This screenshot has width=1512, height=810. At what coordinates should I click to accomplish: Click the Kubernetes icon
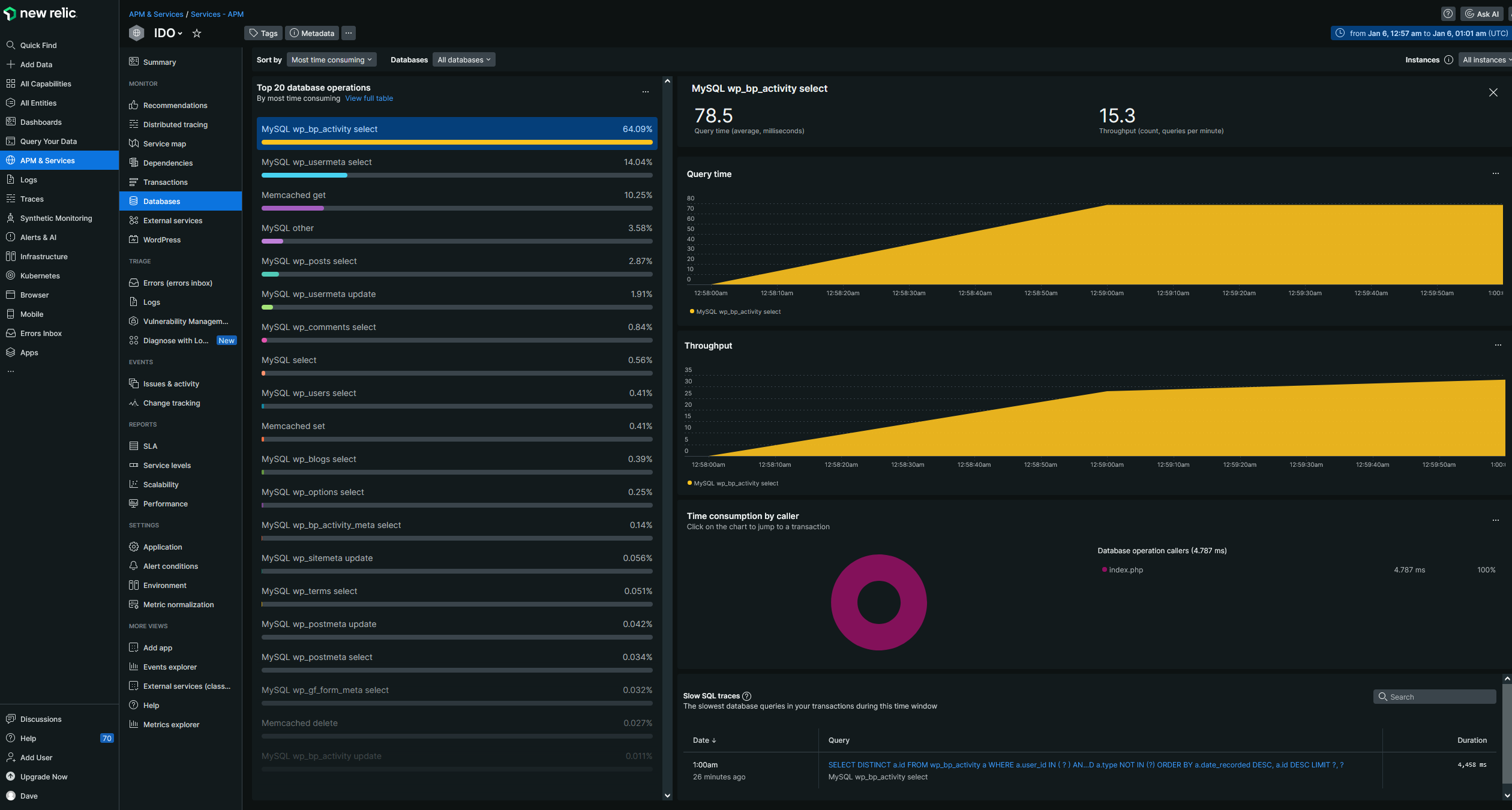point(10,275)
